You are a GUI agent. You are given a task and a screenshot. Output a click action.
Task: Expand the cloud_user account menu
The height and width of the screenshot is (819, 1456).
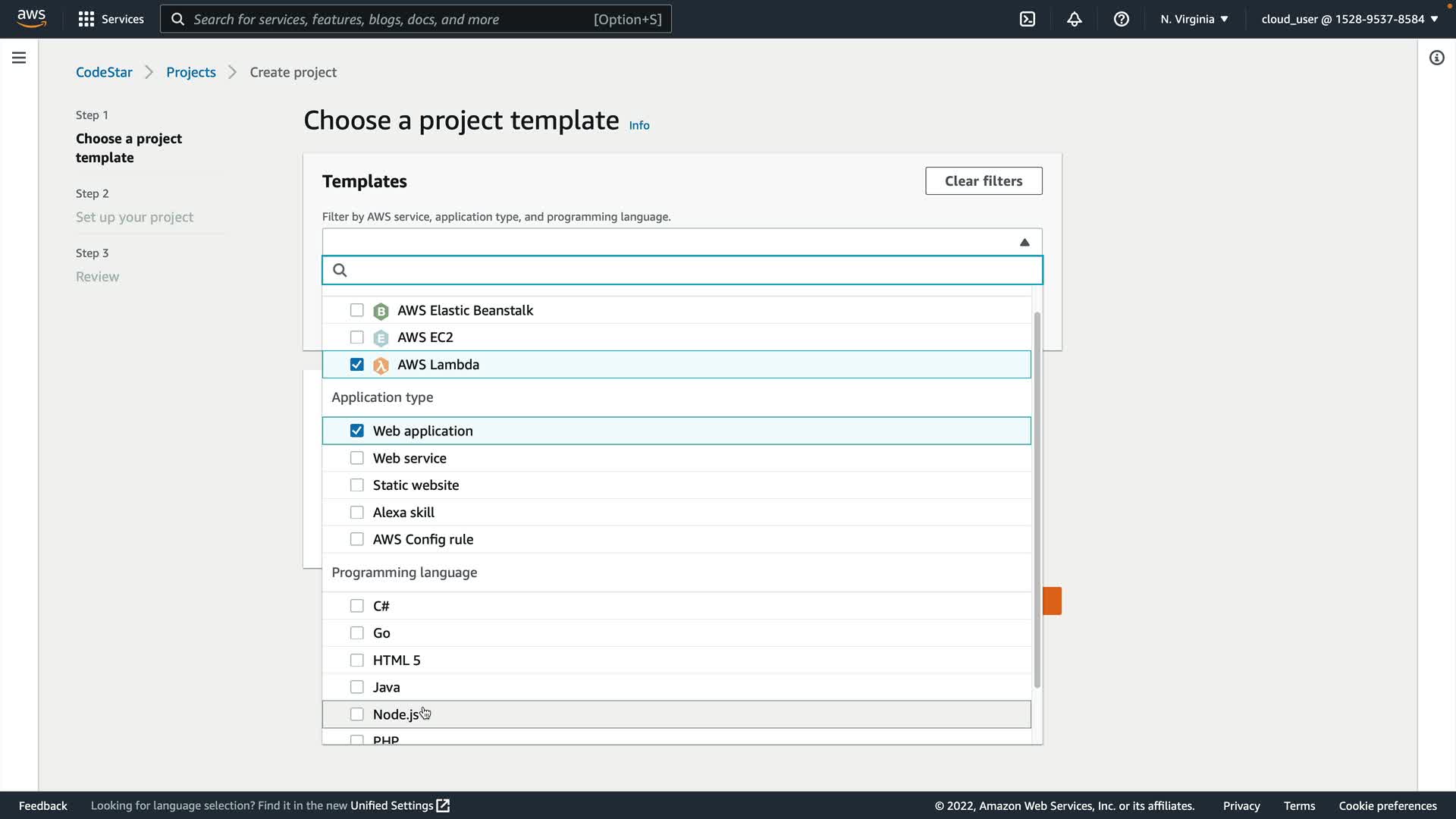pos(1349,19)
